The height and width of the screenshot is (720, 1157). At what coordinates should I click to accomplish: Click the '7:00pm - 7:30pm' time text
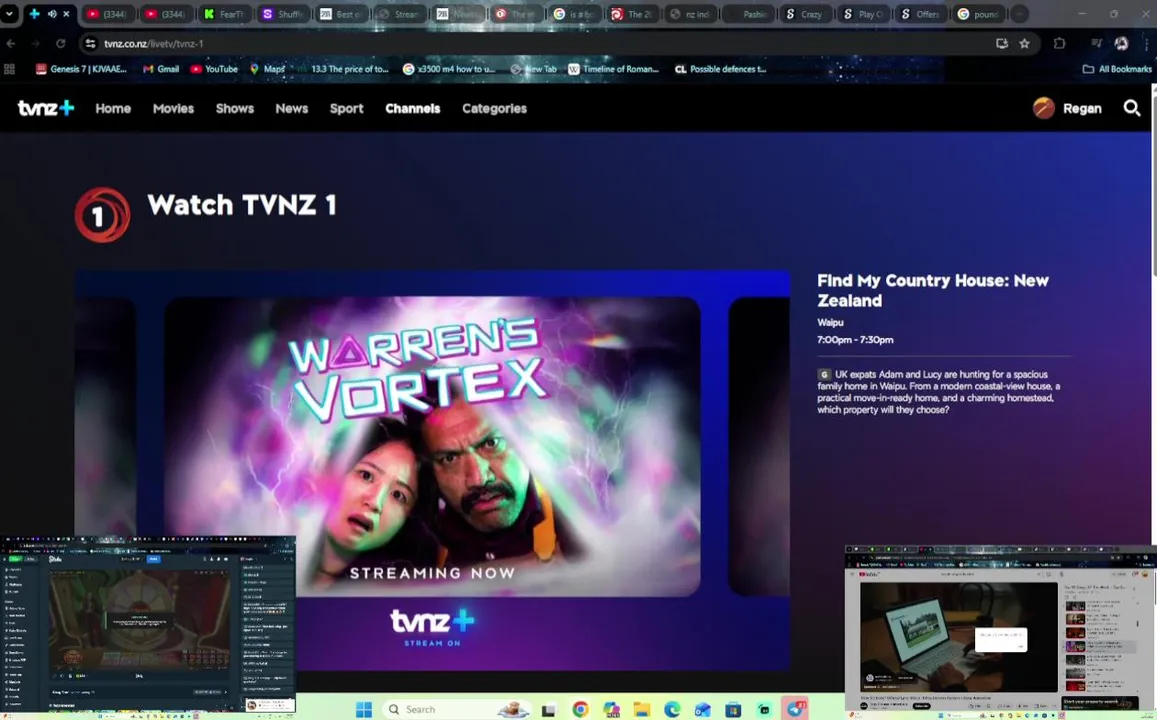[855, 340]
